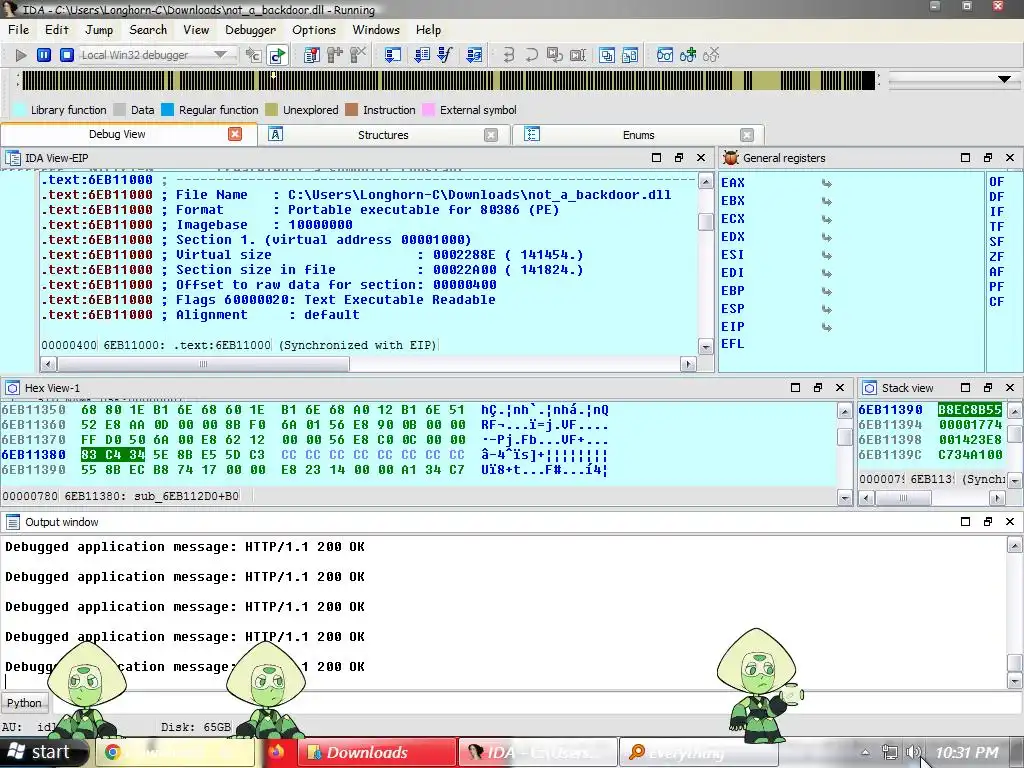
Task: Float the Hex View-1 panel
Action: coord(818,387)
